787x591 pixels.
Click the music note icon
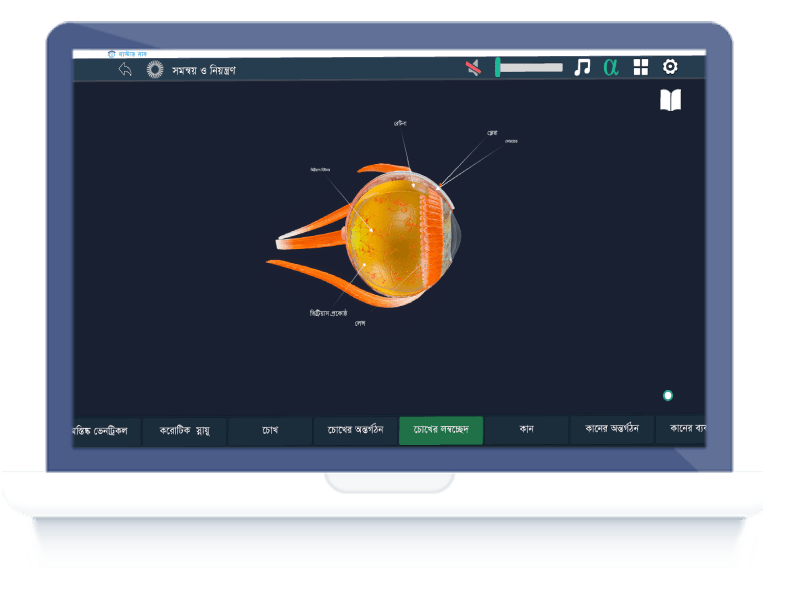[582, 67]
